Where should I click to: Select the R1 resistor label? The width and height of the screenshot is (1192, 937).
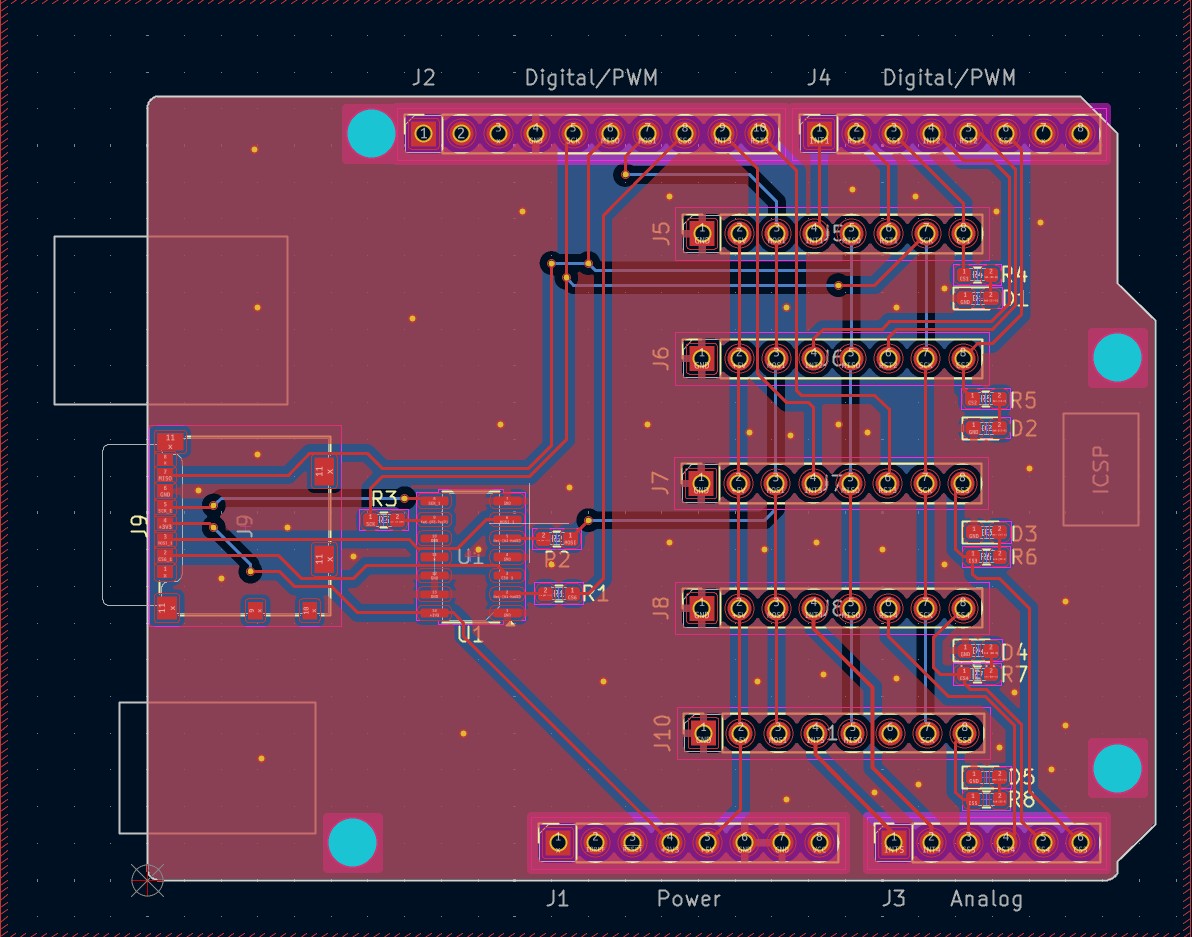coord(595,594)
